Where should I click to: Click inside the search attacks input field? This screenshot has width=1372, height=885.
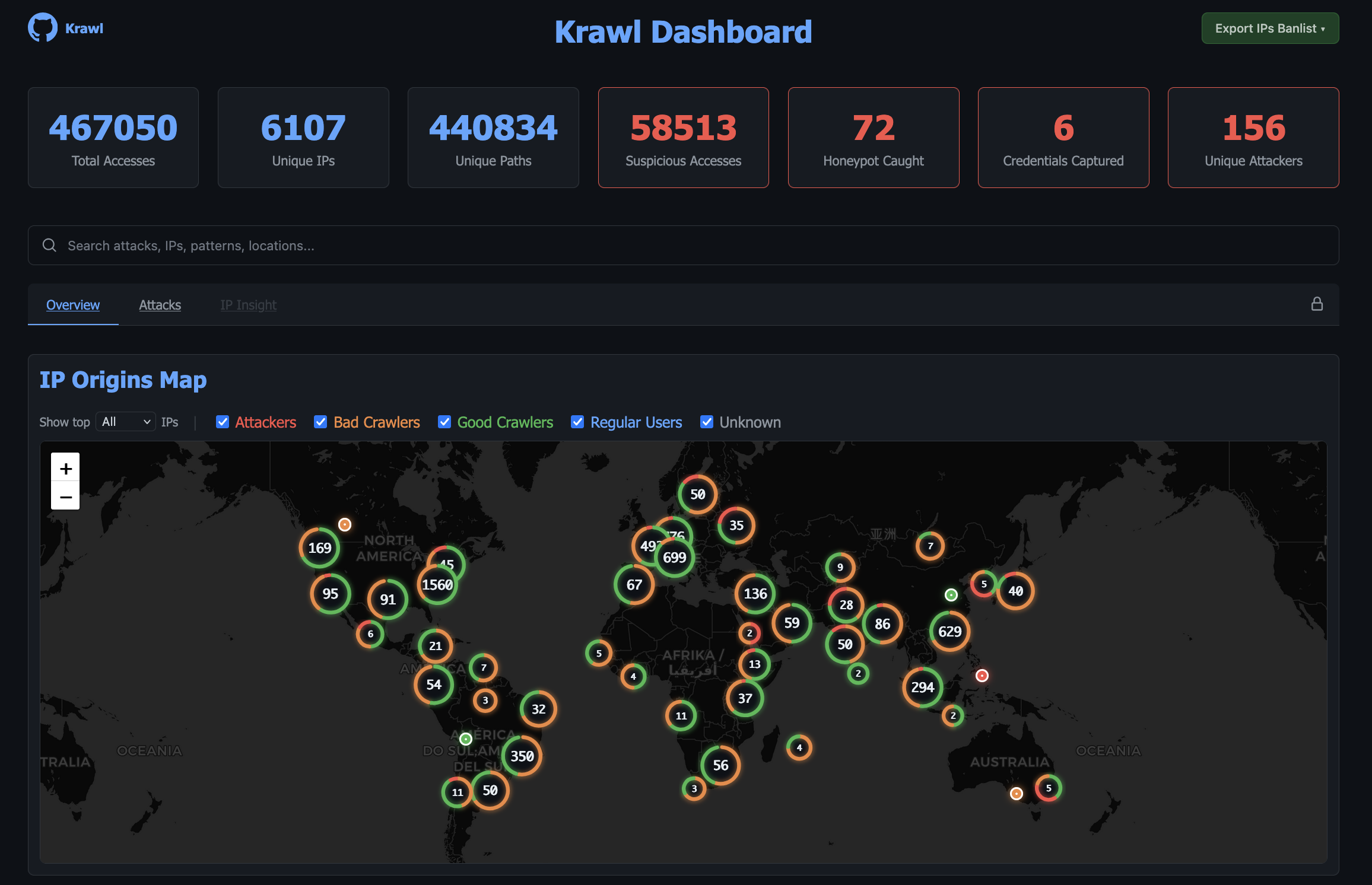pyautogui.click(x=356, y=245)
